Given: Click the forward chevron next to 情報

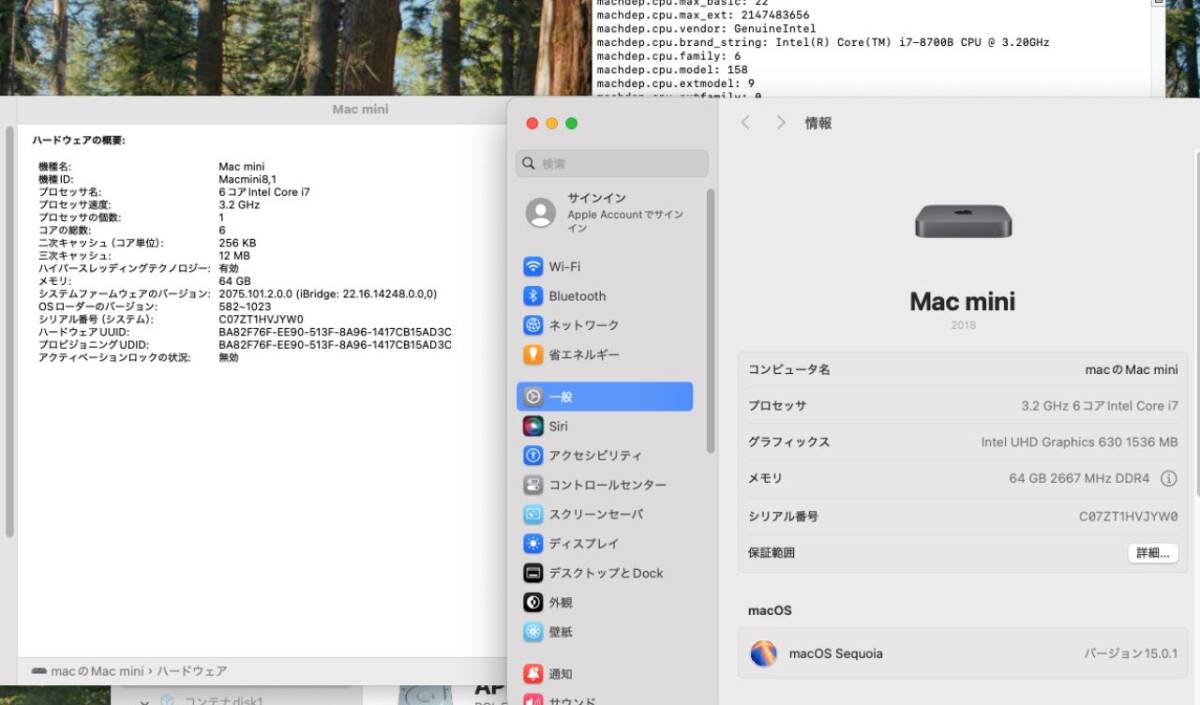Looking at the screenshot, I should 780,122.
